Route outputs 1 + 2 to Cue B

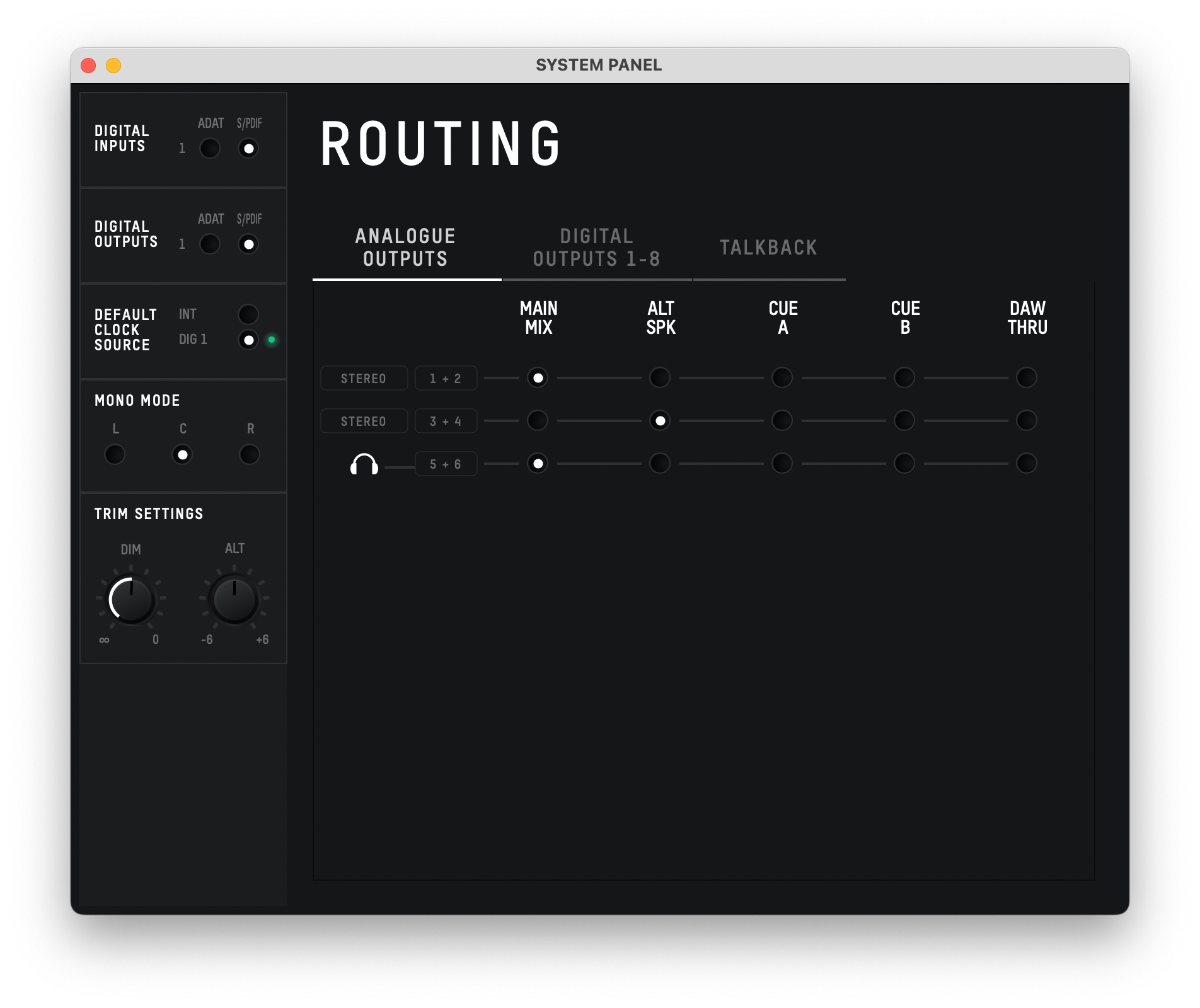pyautogui.click(x=904, y=378)
